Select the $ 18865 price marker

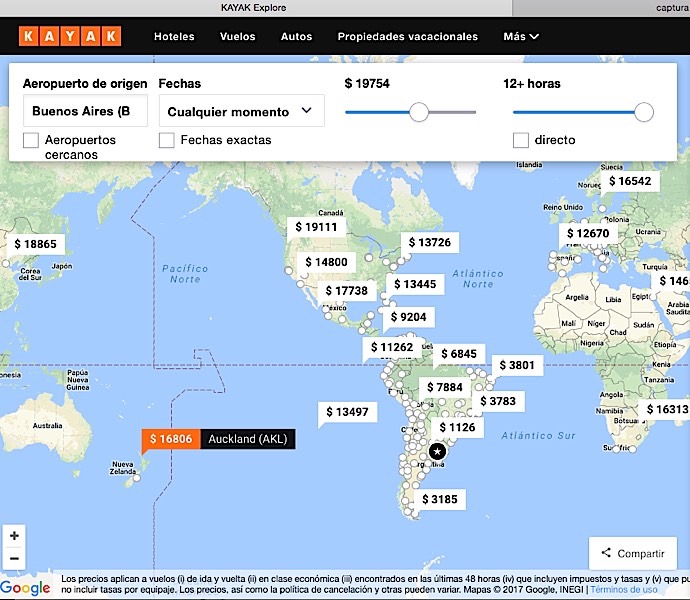click(x=36, y=244)
